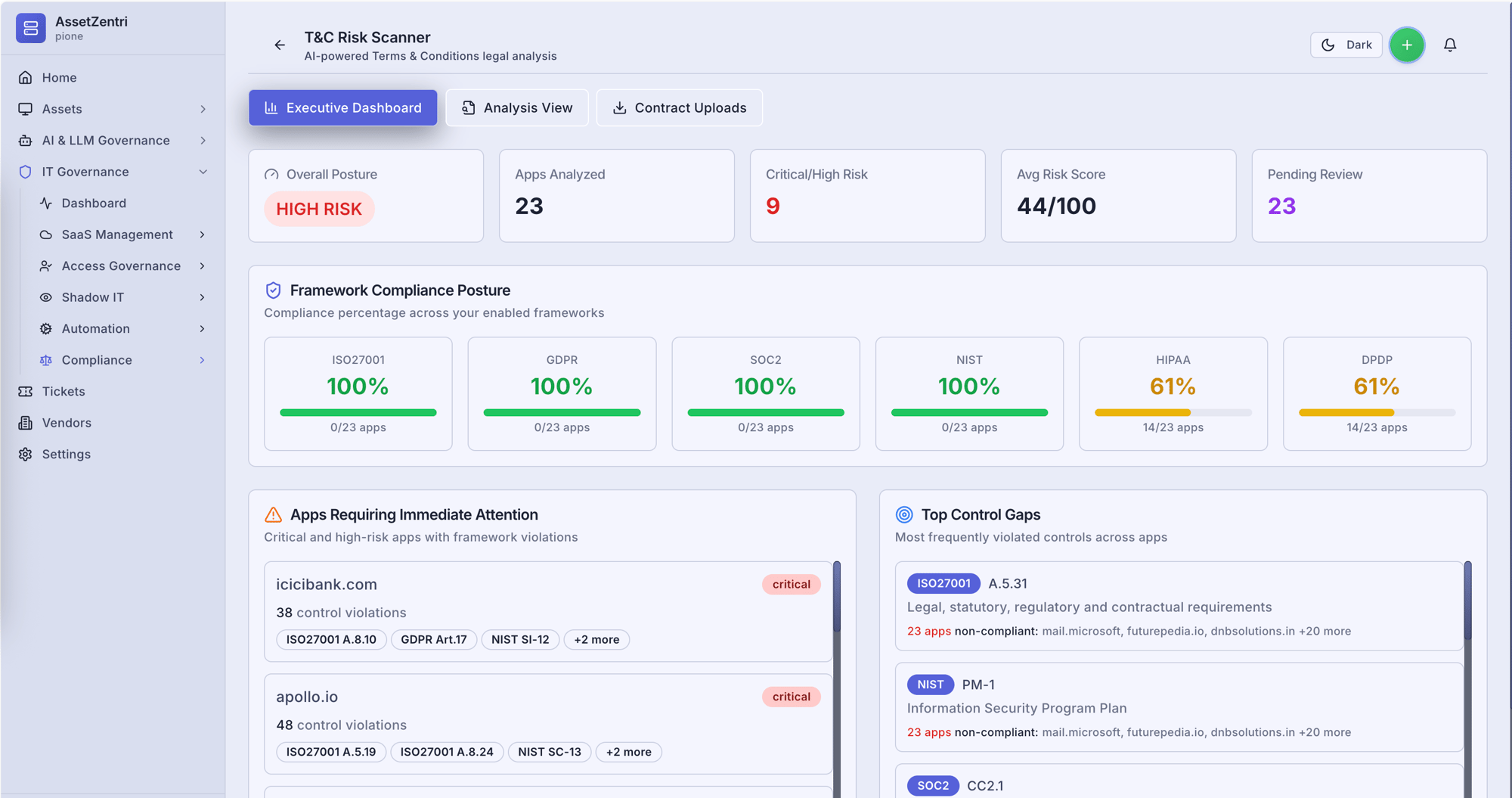Click the SaaS Management cloud icon
This screenshot has width=1512, height=798.
point(46,234)
